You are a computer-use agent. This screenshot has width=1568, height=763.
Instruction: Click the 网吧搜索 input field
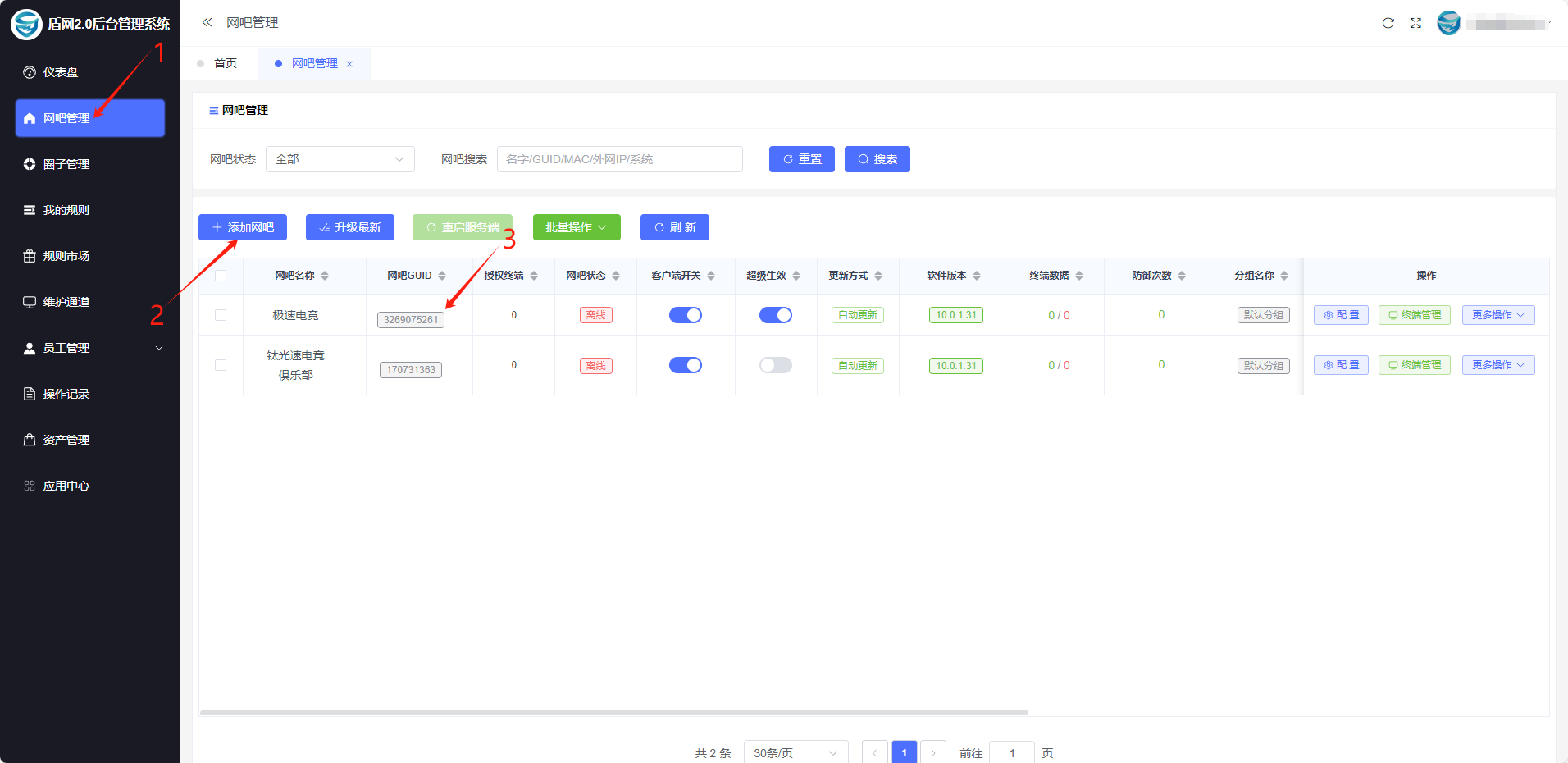[x=619, y=159]
